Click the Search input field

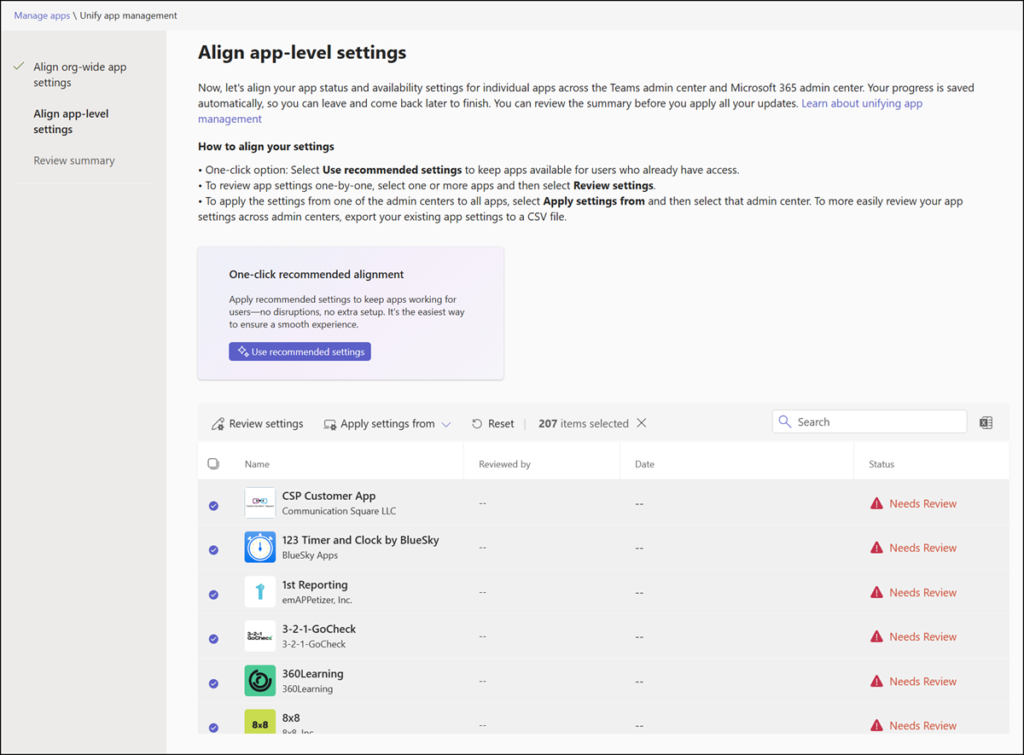[x=869, y=422]
